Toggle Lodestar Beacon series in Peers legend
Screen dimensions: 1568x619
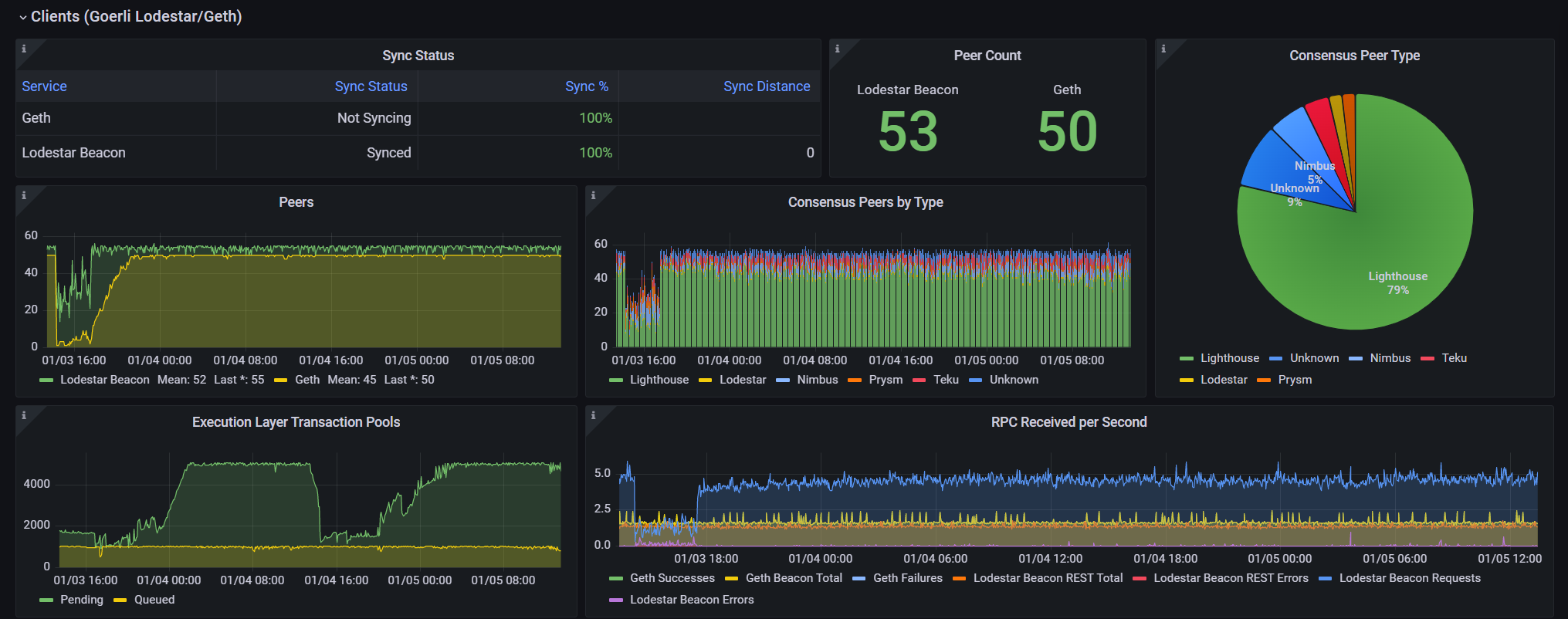pyautogui.click(x=105, y=380)
